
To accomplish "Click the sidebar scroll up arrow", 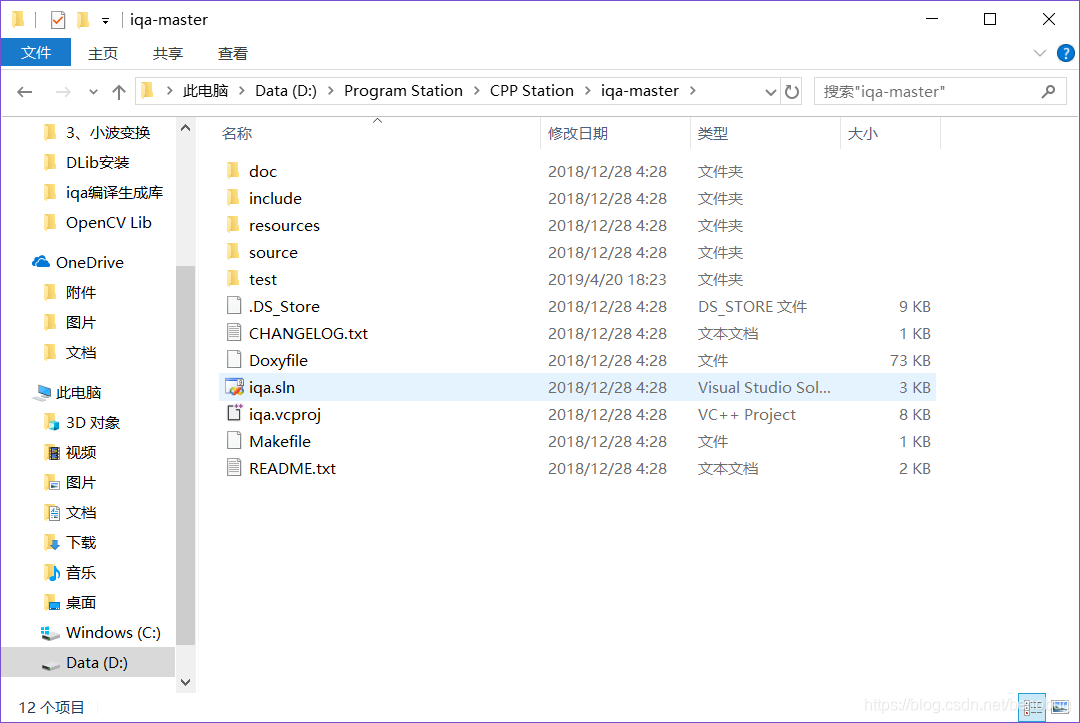I will tap(185, 128).
